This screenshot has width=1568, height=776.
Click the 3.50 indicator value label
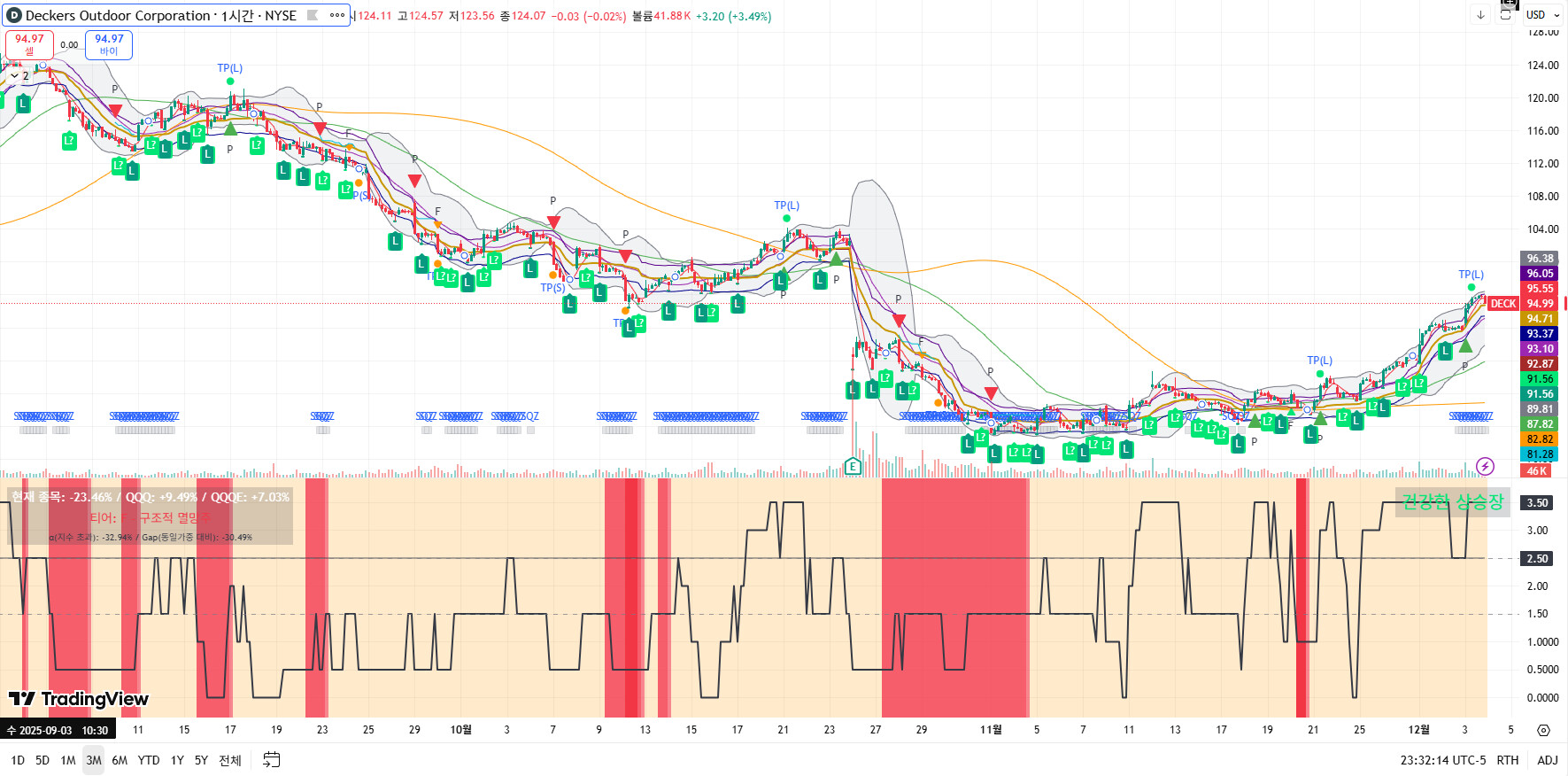1538,503
